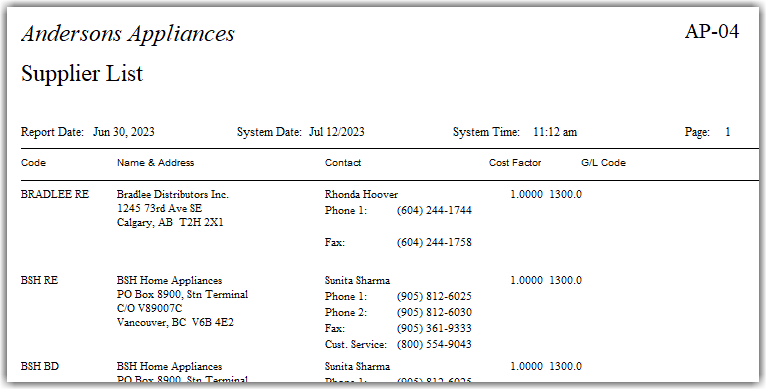This screenshot has height=390, width=767.
Task: Select Bradlee Distributors Inc. supplier name
Action: (173, 194)
